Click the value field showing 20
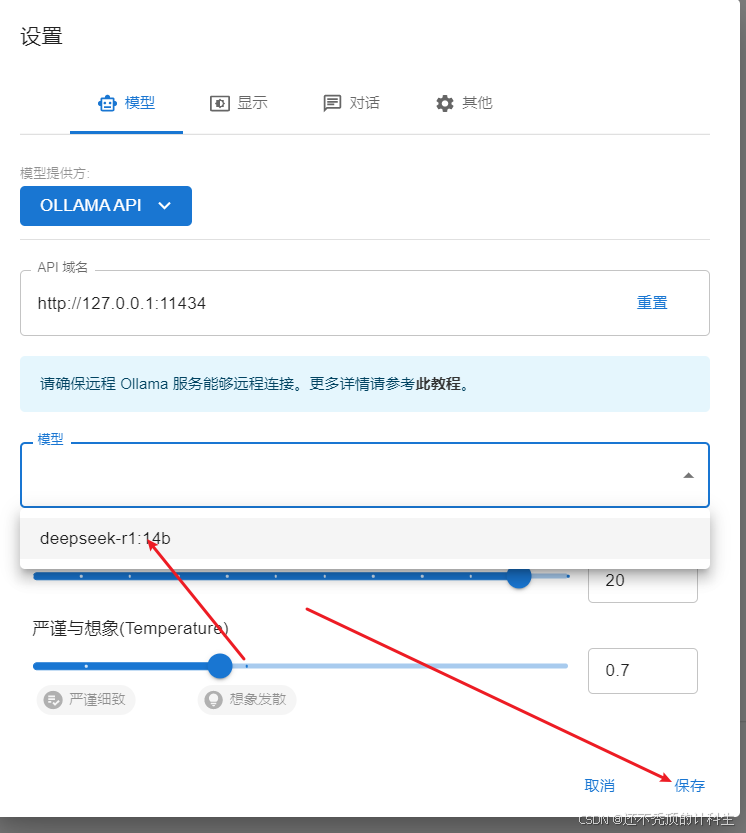Viewport: 746px width, 833px height. 643,584
